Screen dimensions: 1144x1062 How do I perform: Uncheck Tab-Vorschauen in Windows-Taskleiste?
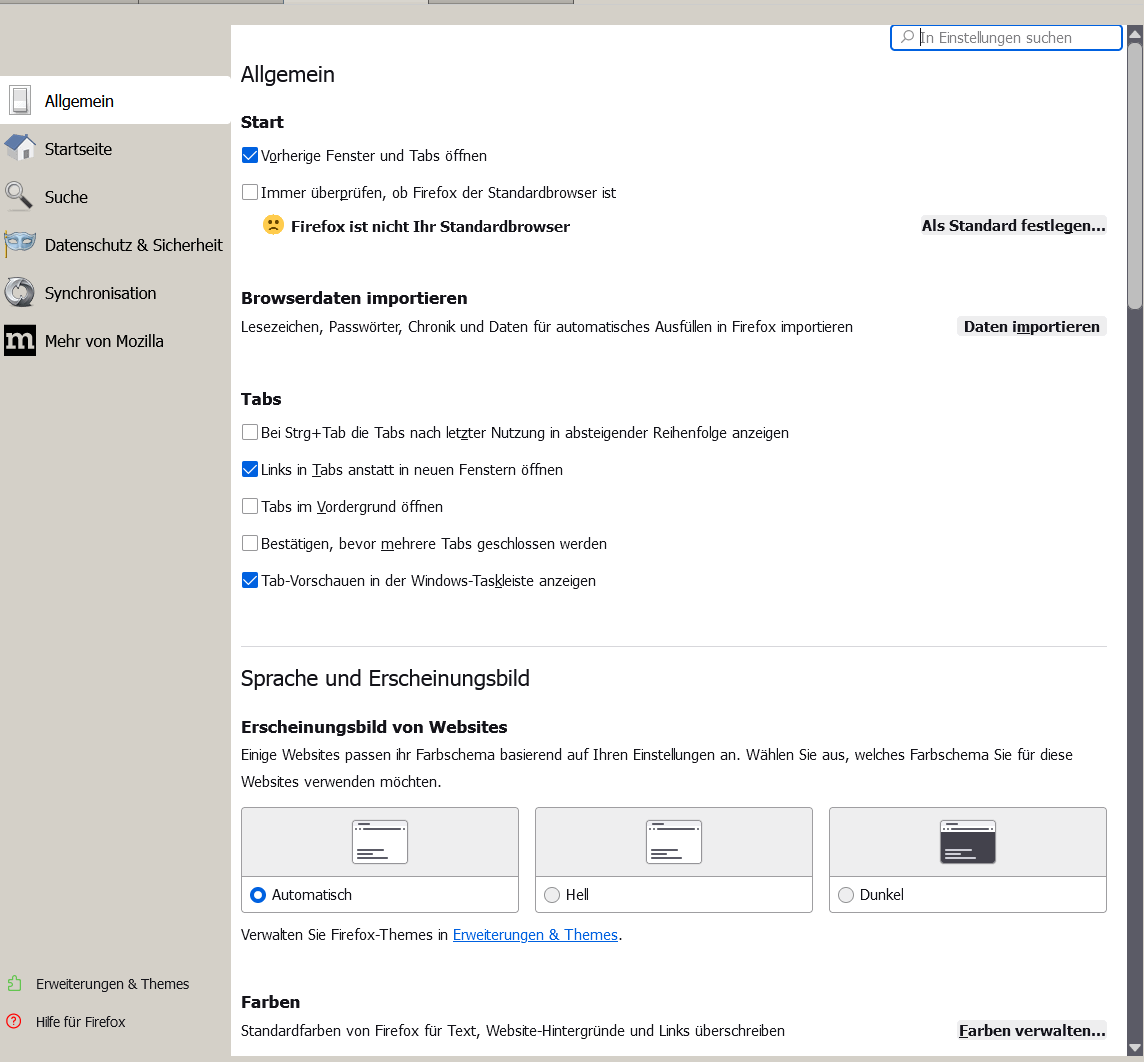coord(250,580)
